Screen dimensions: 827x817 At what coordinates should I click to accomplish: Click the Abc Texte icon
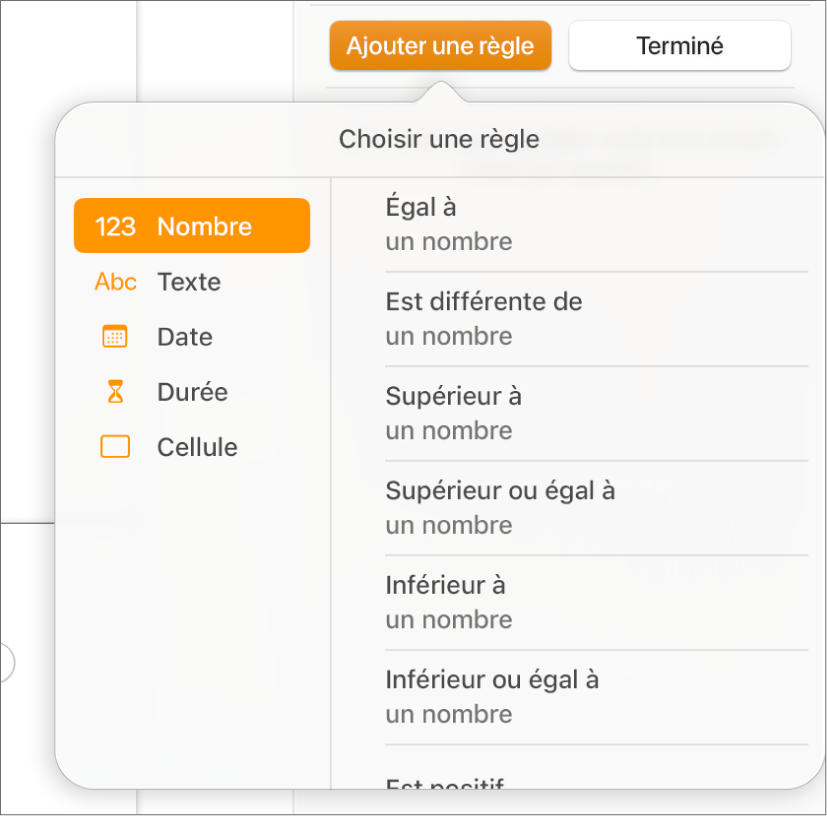pos(114,281)
